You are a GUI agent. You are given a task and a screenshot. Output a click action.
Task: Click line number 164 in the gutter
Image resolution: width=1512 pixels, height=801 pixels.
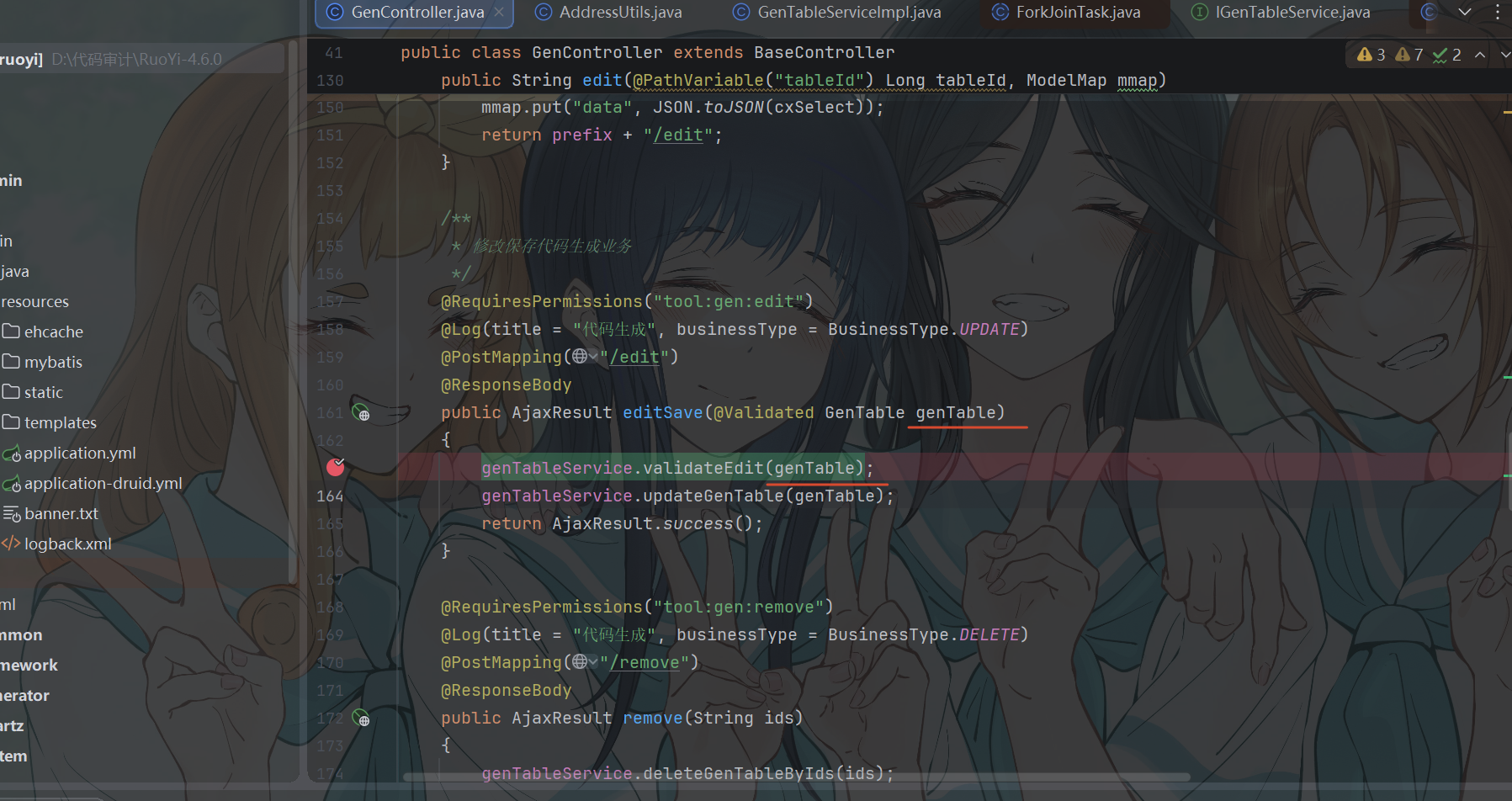pyautogui.click(x=330, y=496)
